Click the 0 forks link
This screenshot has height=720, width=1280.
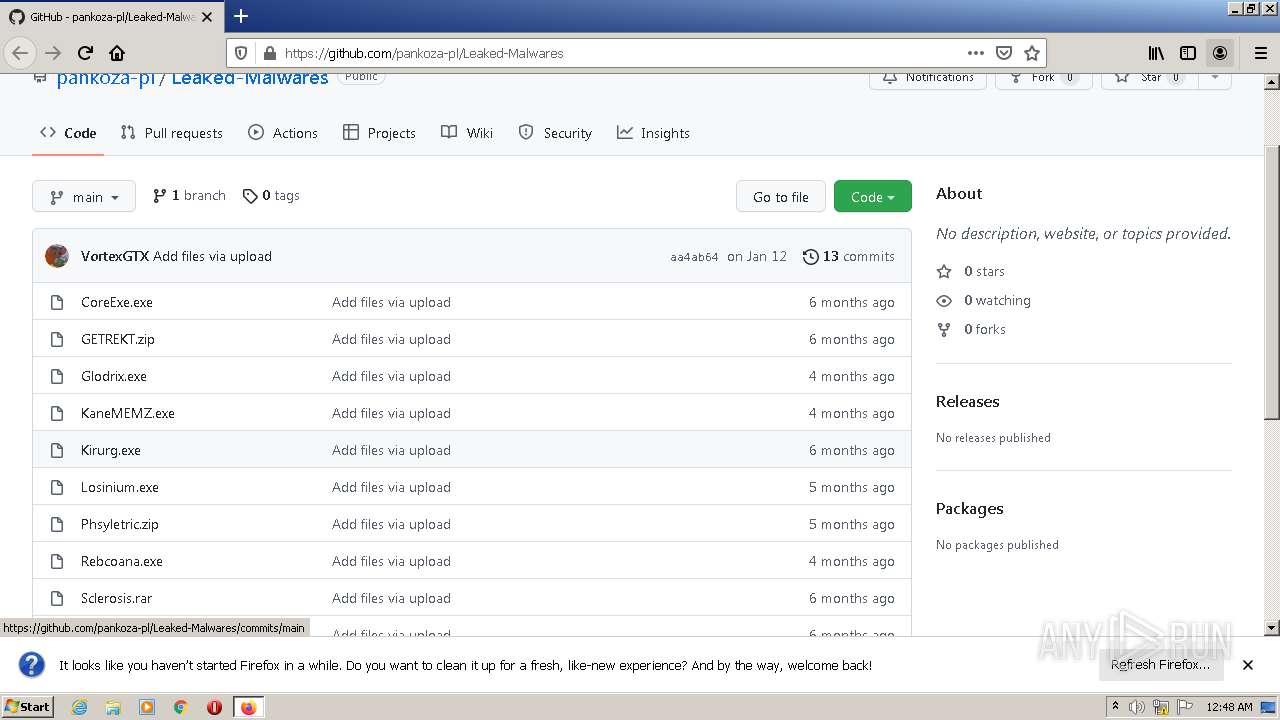tap(971, 329)
